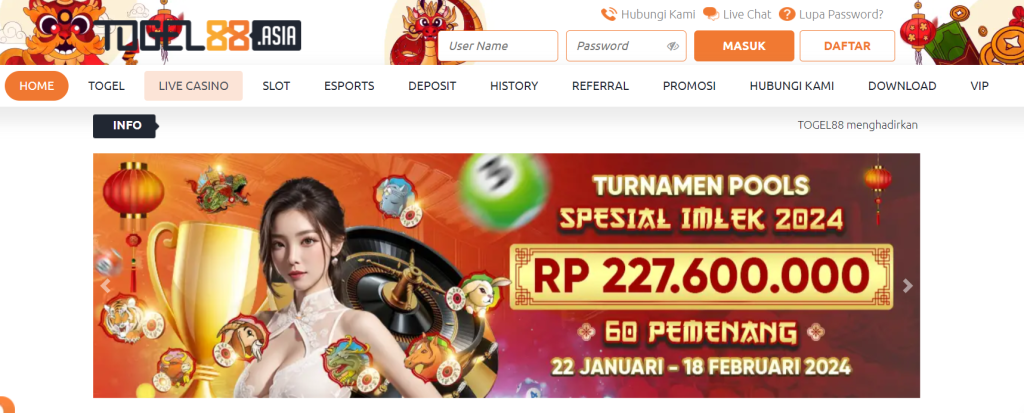Image resolution: width=1024 pixels, height=413 pixels.
Task: Select LIVE CASINO in navigation
Action: point(193,86)
